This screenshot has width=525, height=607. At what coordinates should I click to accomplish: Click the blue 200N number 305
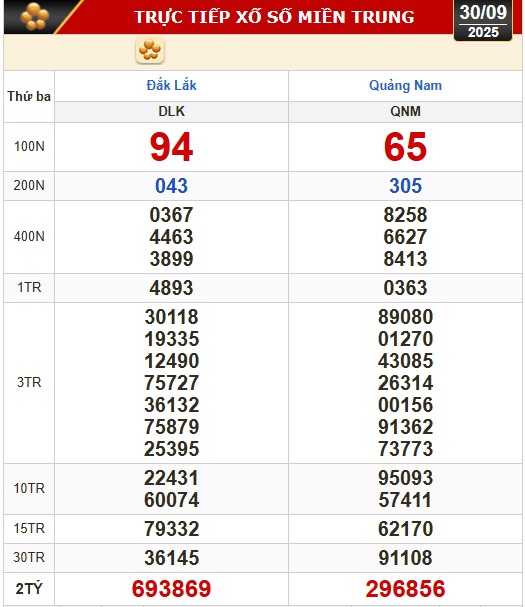coord(405,186)
